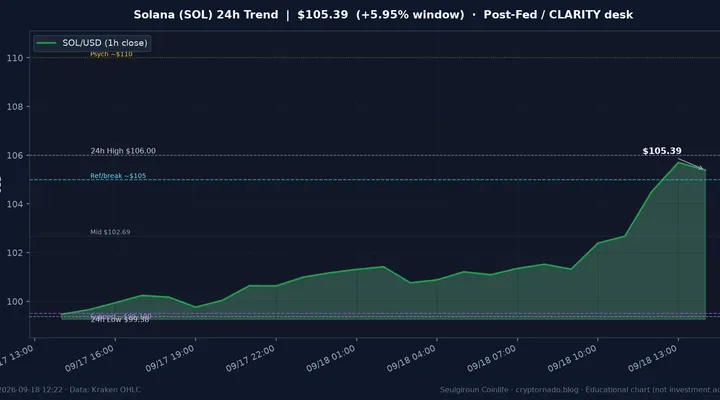Click the "Ref/break ~$105" level label

[118, 176]
